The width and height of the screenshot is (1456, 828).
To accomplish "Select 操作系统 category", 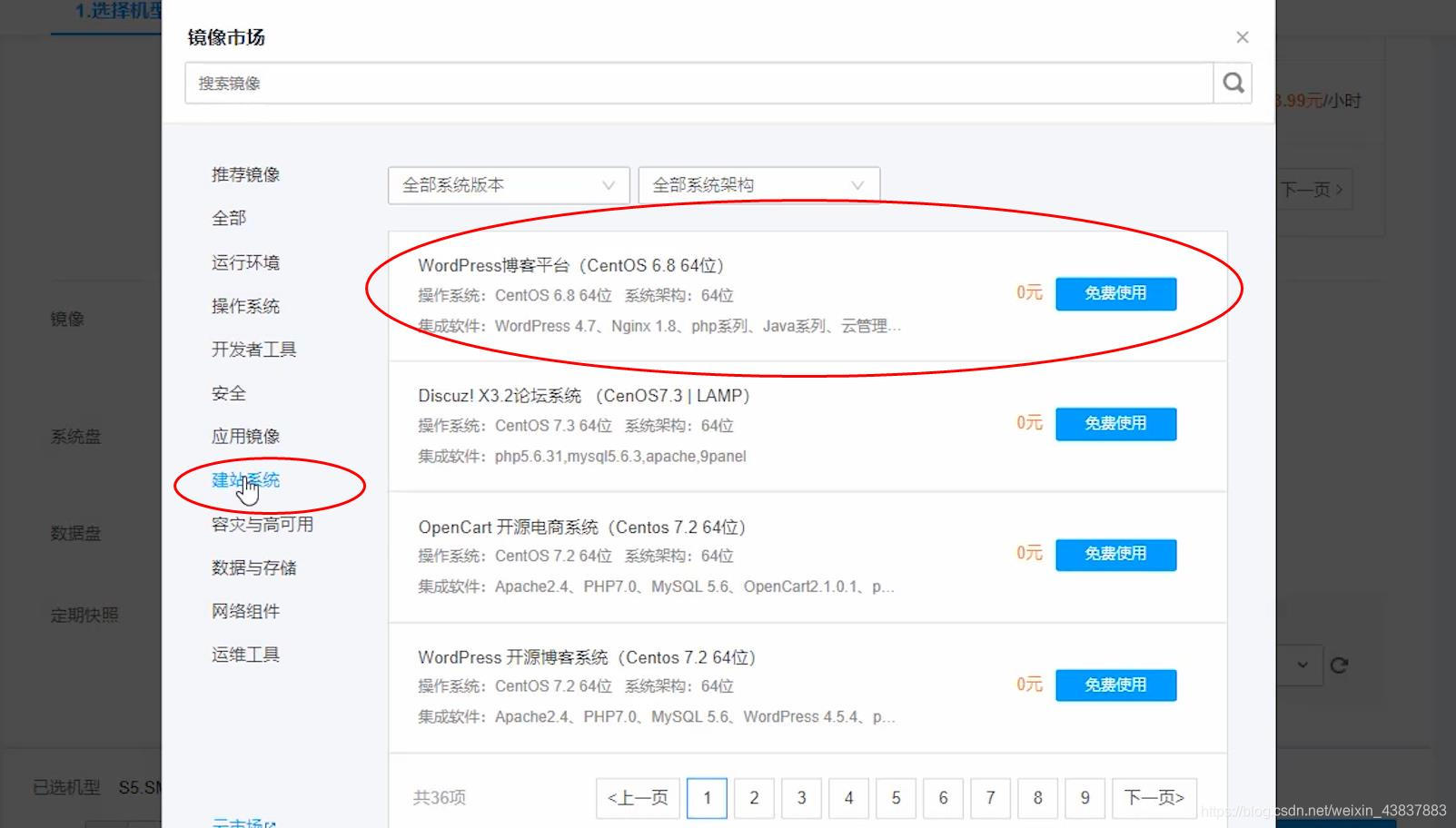I will tap(245, 306).
